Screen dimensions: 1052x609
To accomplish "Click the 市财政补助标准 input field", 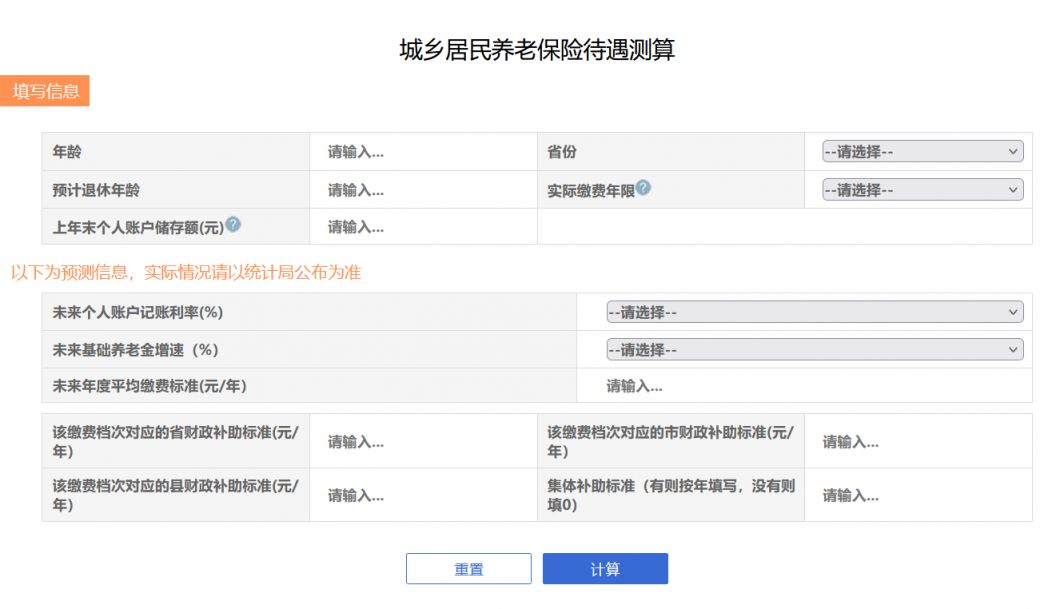I will click(920, 440).
